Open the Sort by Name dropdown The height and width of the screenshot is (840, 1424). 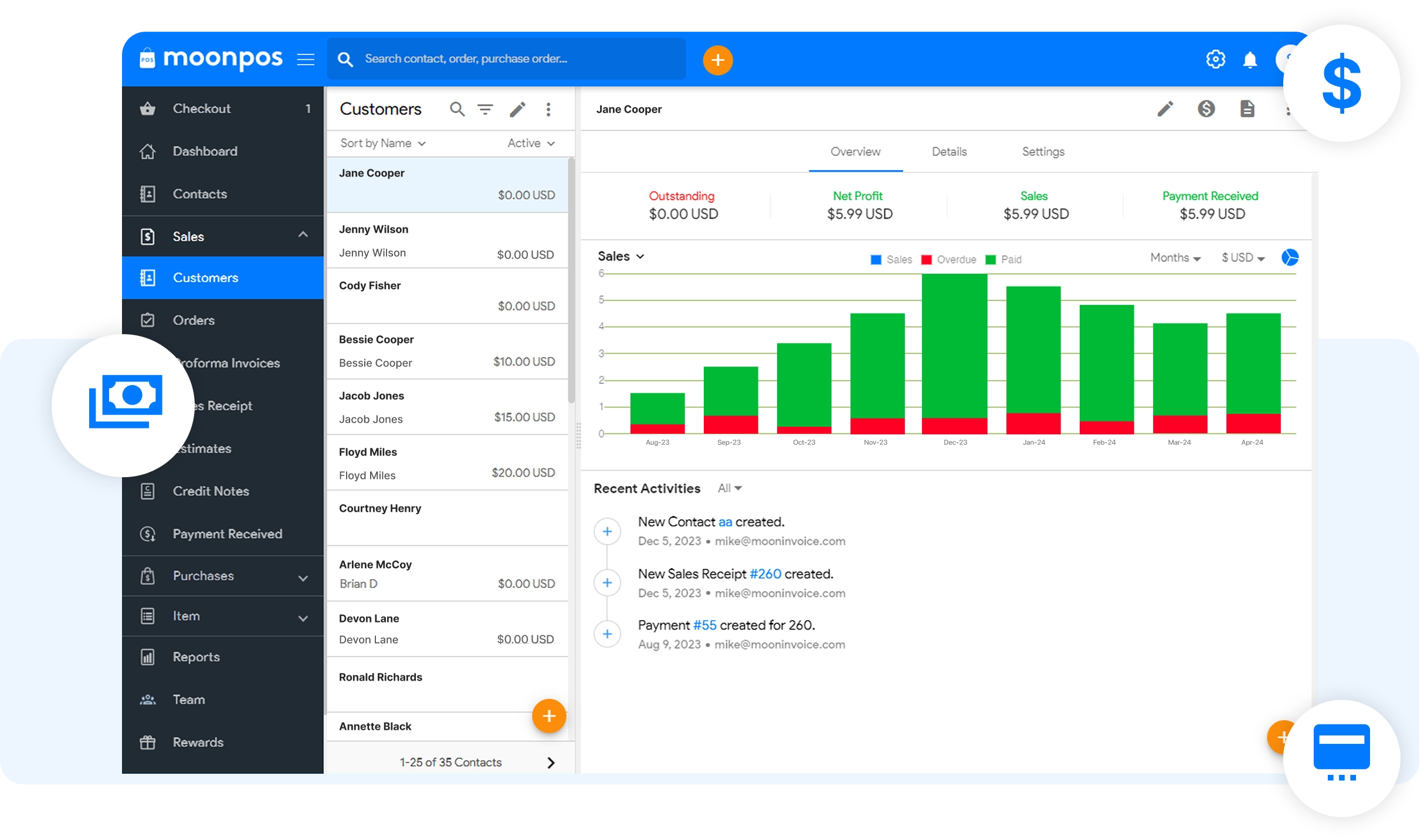[382, 143]
